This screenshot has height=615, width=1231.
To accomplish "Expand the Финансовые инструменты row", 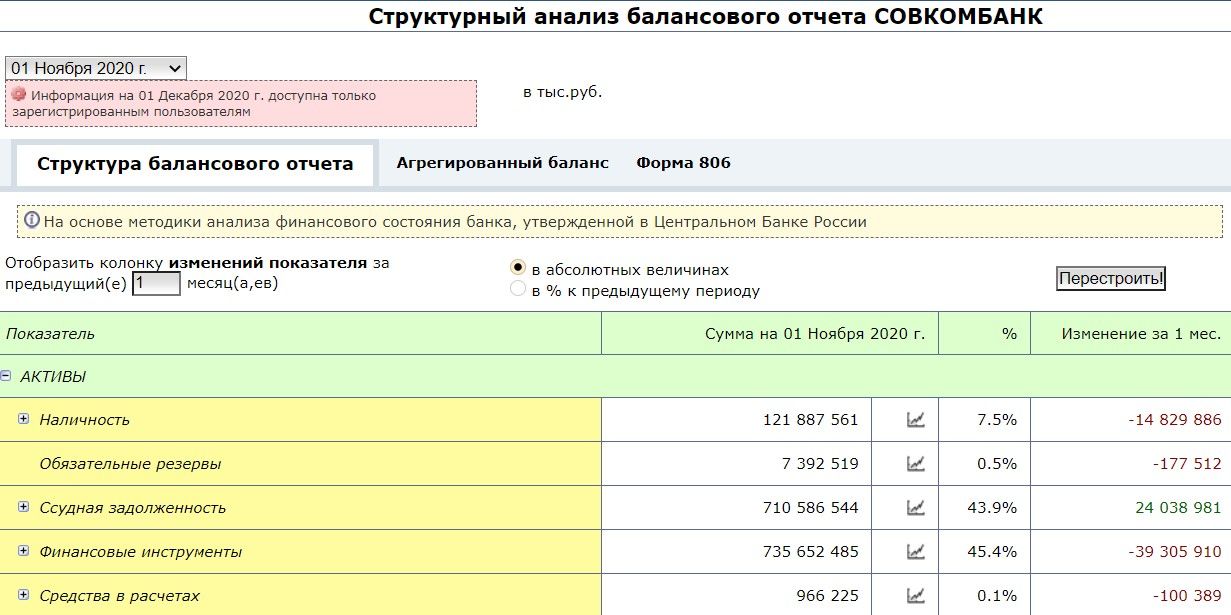I will tap(24, 551).
